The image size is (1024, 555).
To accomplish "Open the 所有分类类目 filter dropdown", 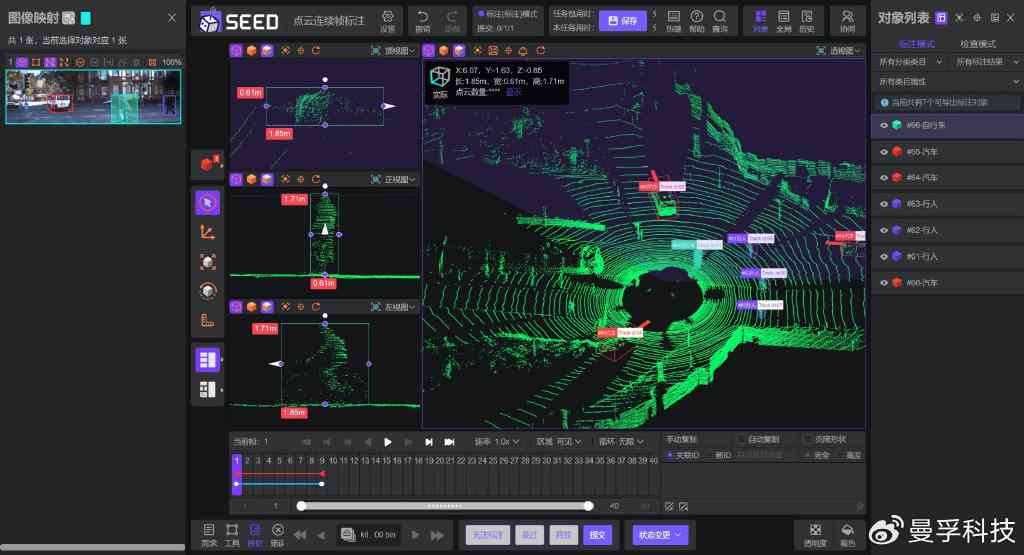I will 910,61.
